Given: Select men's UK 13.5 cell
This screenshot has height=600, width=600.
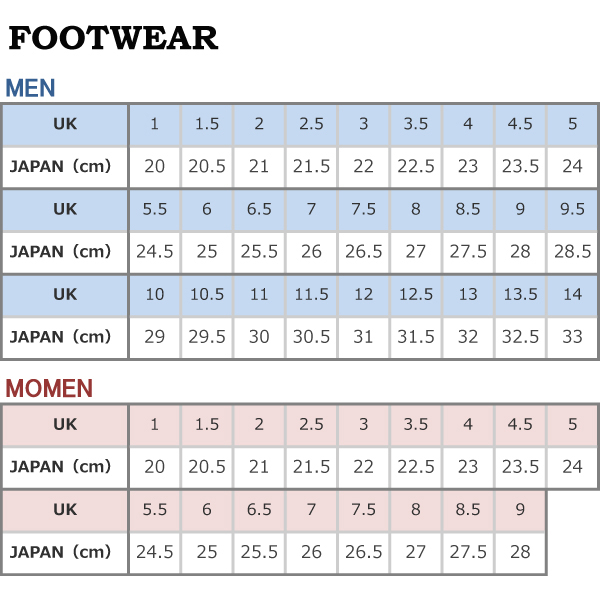Looking at the screenshot, I should coord(520,295).
